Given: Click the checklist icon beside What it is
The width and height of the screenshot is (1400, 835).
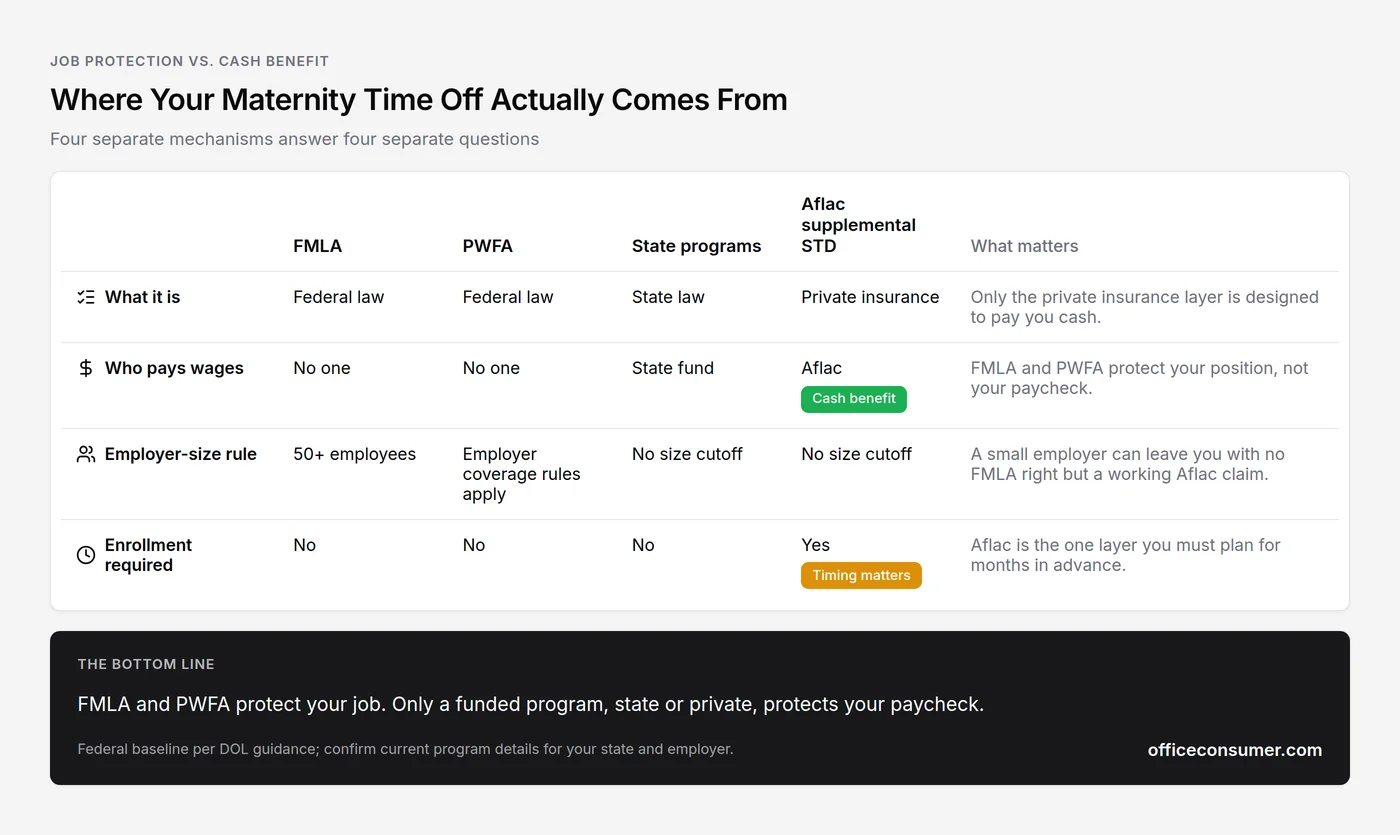Looking at the screenshot, I should coord(86,297).
